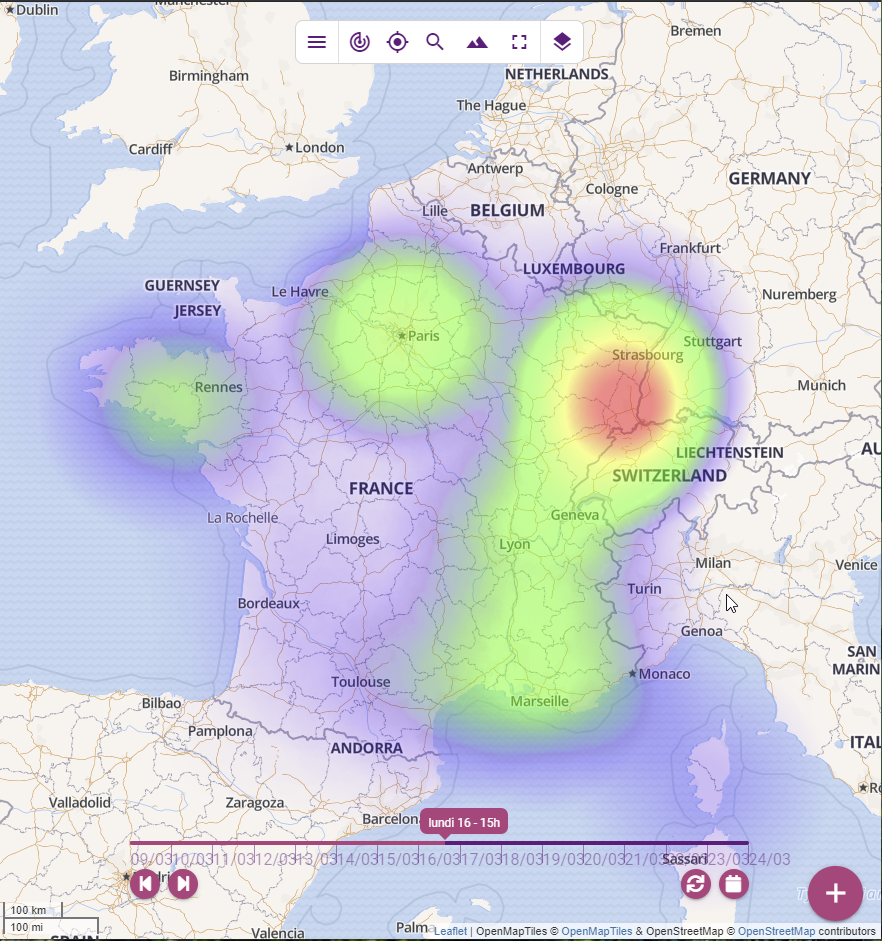Image resolution: width=882 pixels, height=941 pixels.
Task: Toggle fullscreen map view
Action: 519,42
